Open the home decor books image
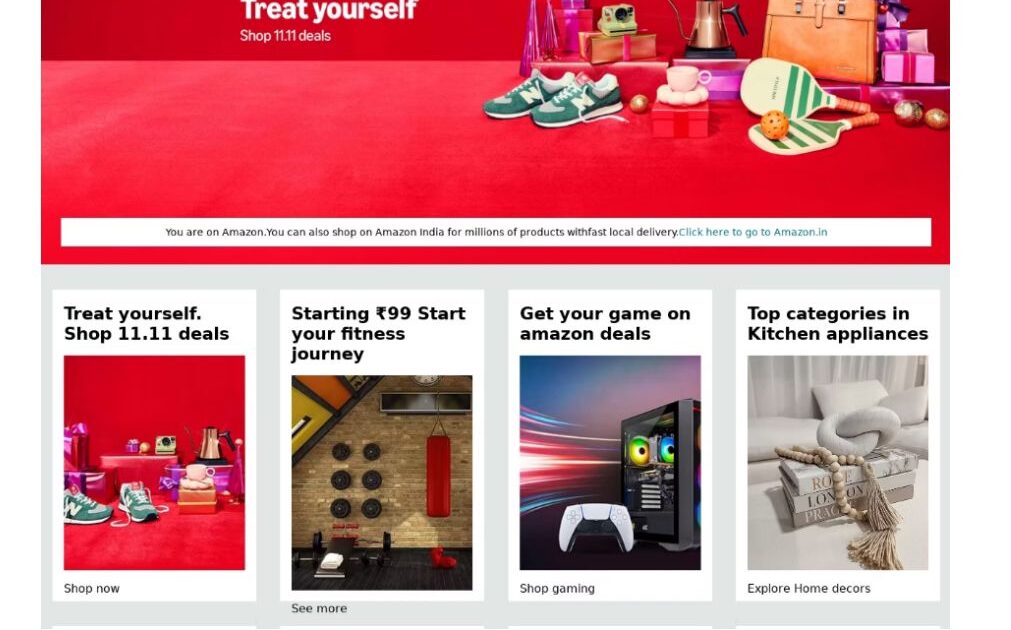1011x630 pixels. 838,462
